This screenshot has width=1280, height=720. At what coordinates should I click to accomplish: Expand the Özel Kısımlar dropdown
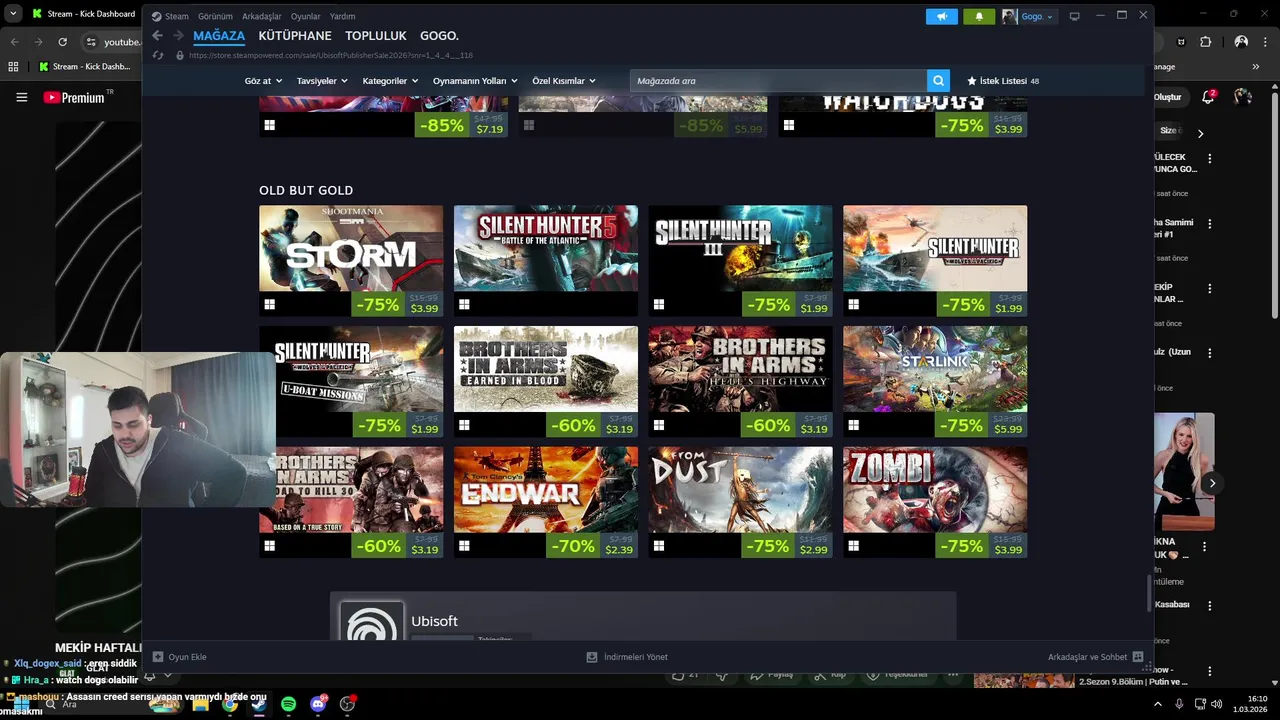pos(564,81)
